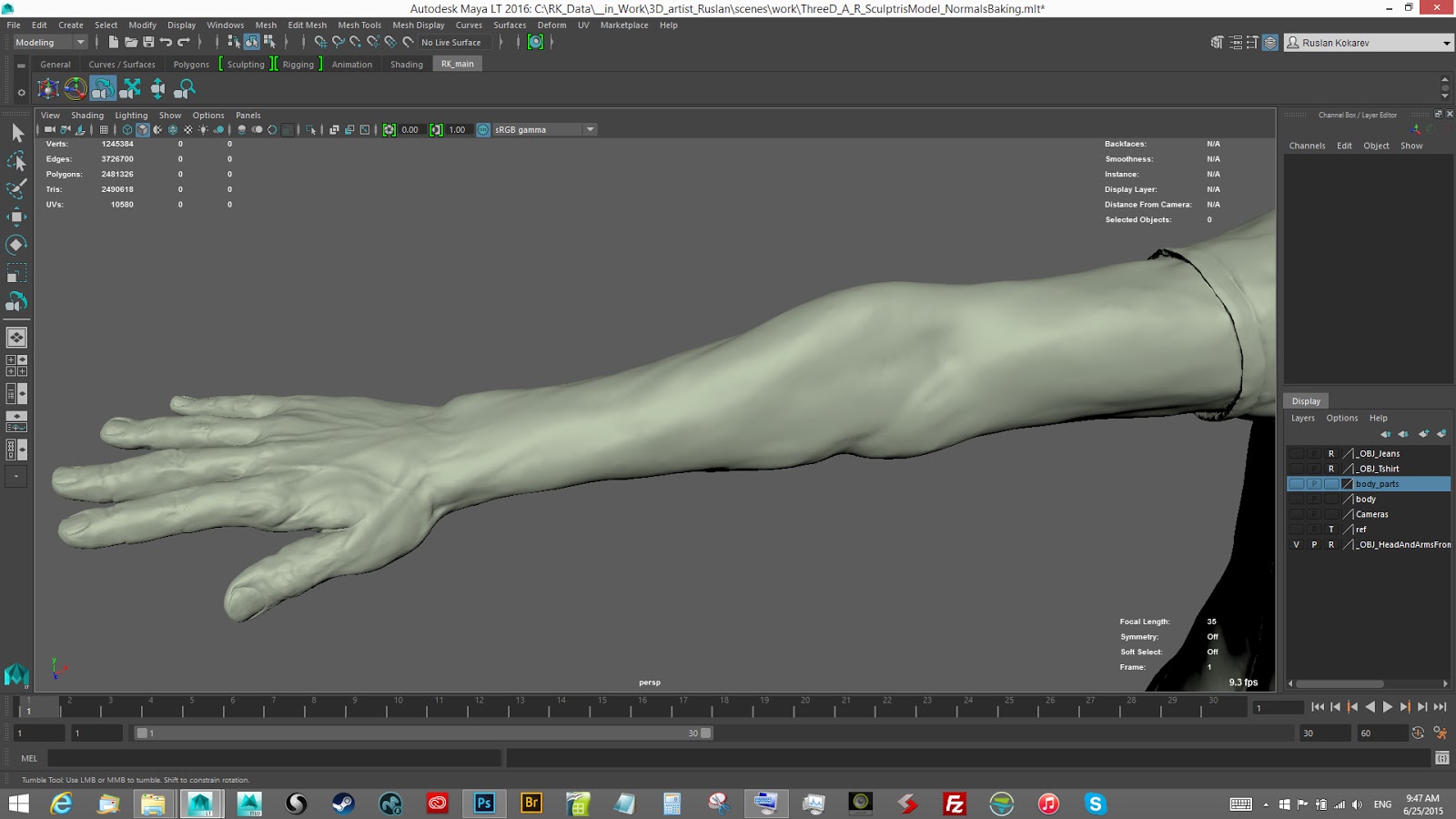Click the undo arrow in the status line
This screenshot has height=819, width=1456.
click(x=166, y=42)
